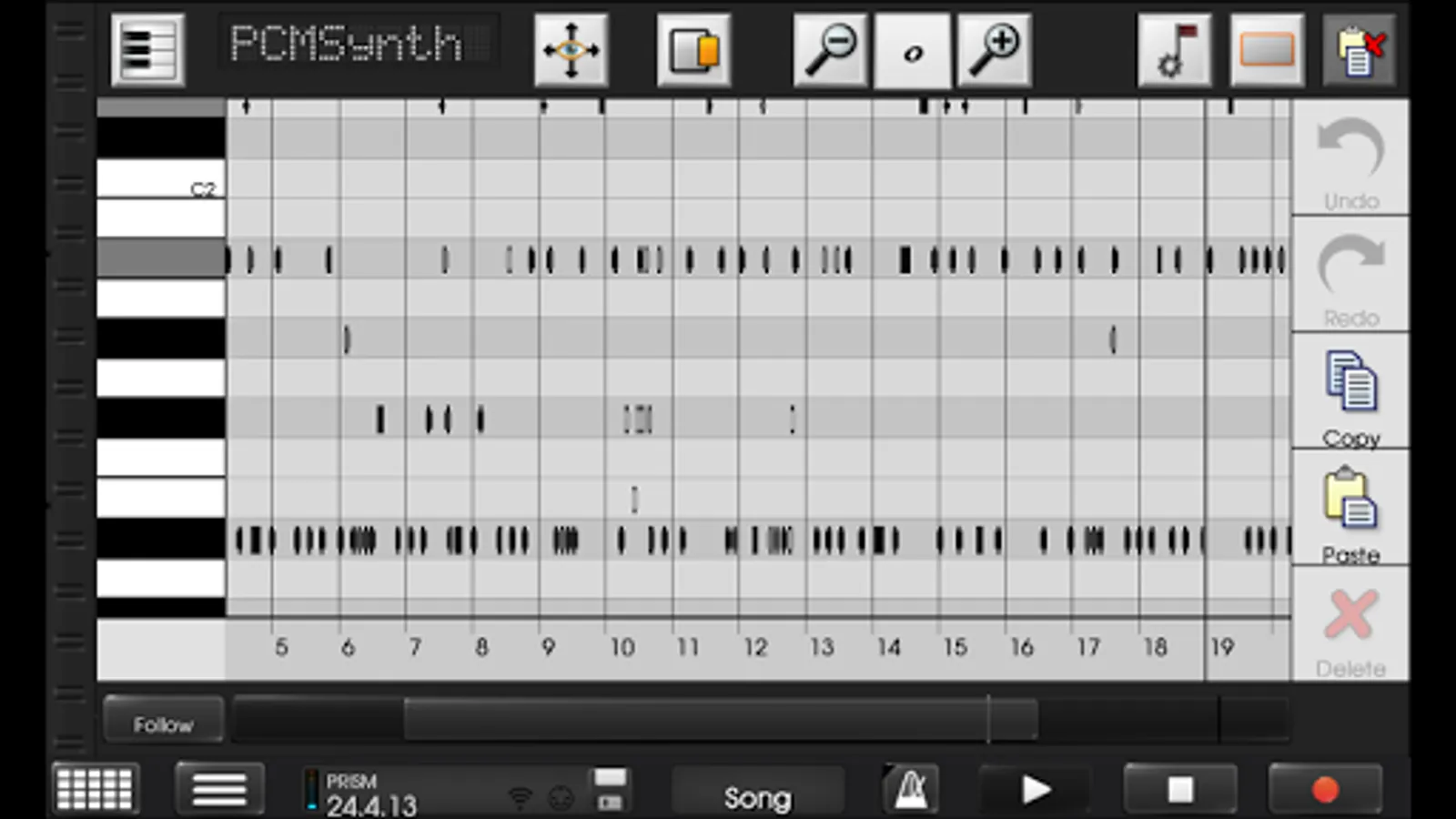This screenshot has height=819, width=1456.
Task: Jump to bar 17 on the ruler
Action: coord(1088,647)
